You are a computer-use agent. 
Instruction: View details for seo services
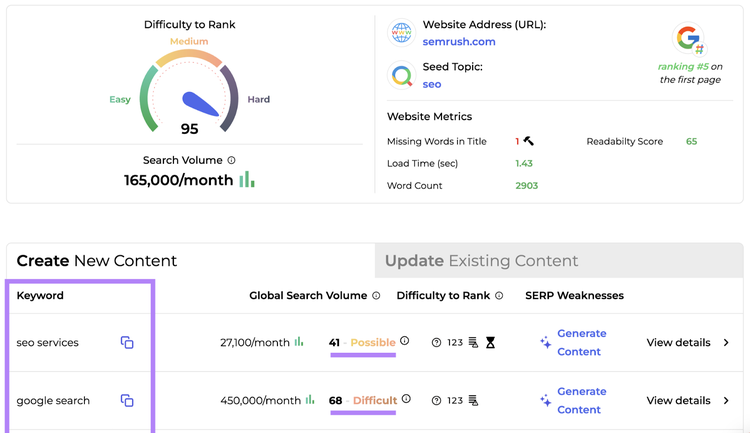(678, 343)
